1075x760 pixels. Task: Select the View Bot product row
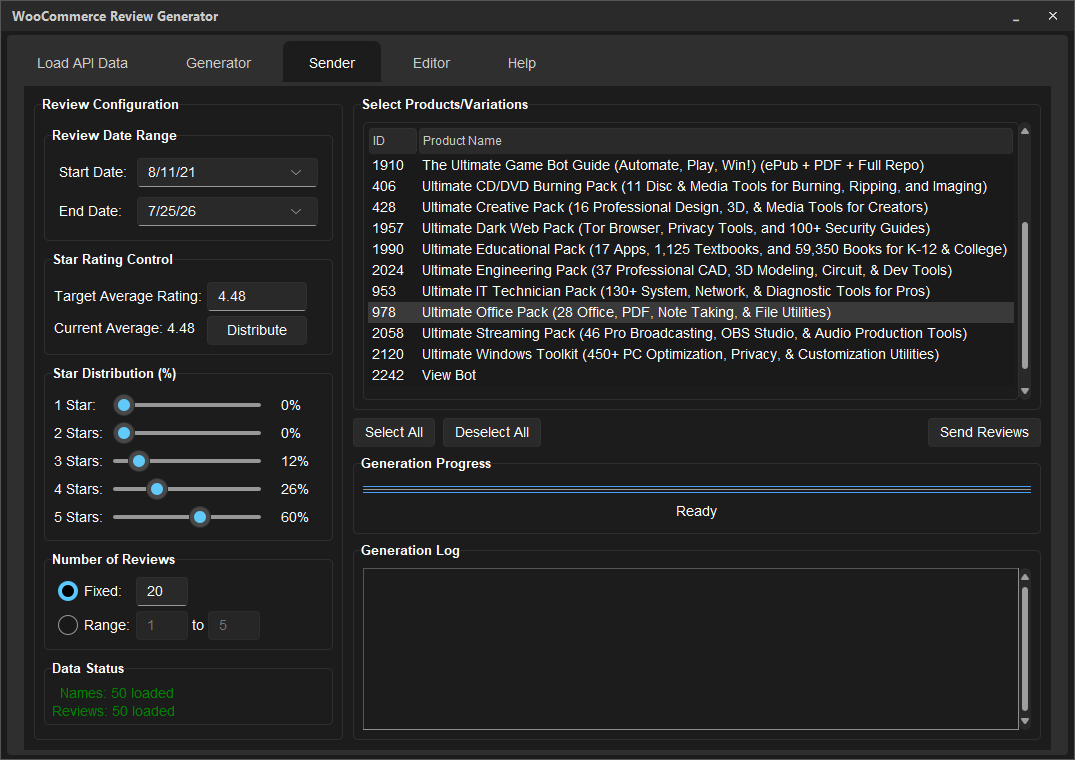coord(691,376)
